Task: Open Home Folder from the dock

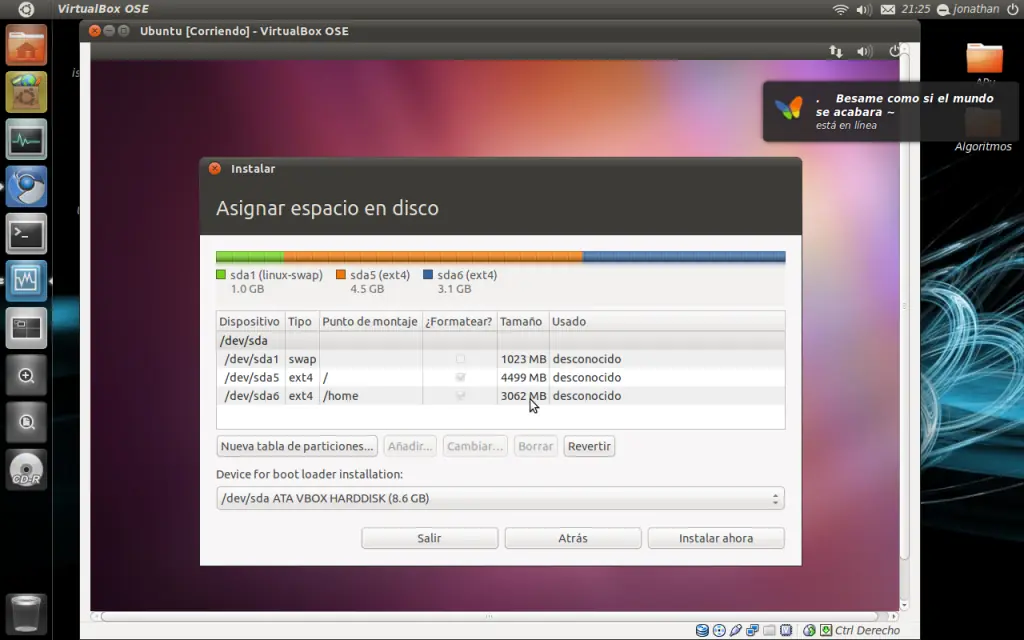Action: tap(26, 46)
